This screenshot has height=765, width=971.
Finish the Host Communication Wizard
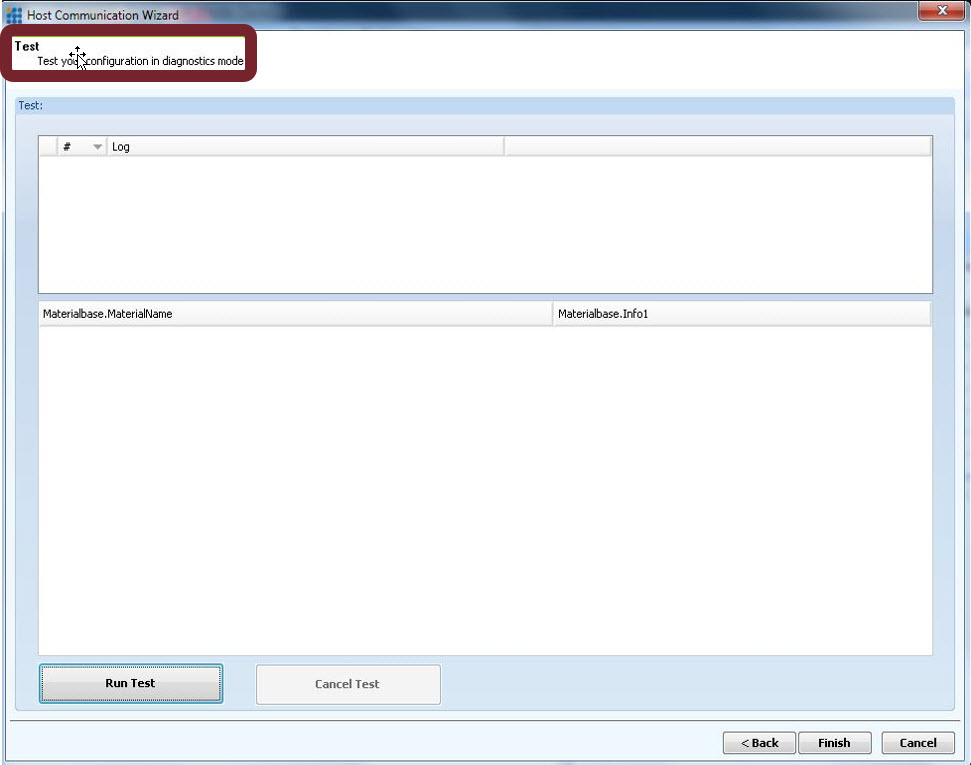[834, 743]
